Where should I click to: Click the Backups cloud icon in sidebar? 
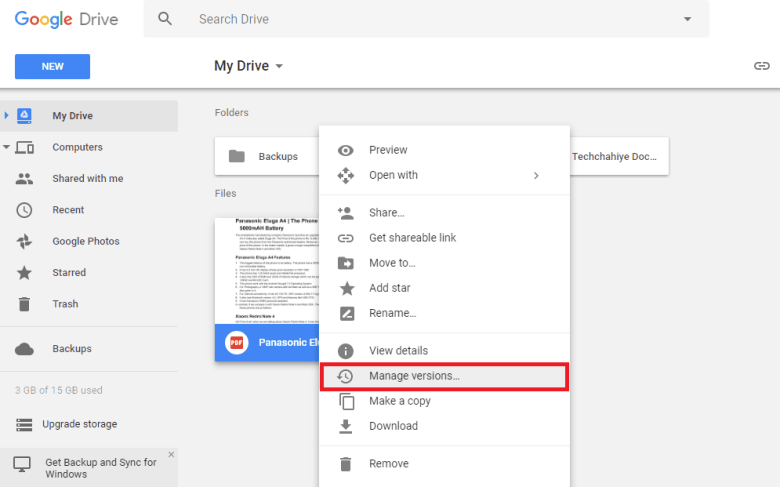coord(24,349)
